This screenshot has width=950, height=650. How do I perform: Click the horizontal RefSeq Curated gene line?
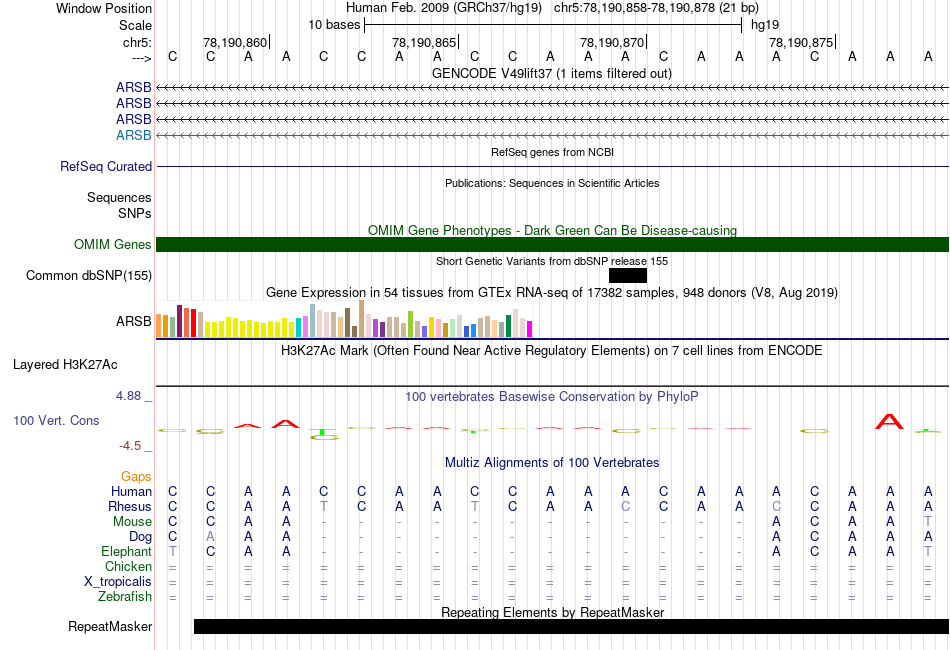point(553,167)
